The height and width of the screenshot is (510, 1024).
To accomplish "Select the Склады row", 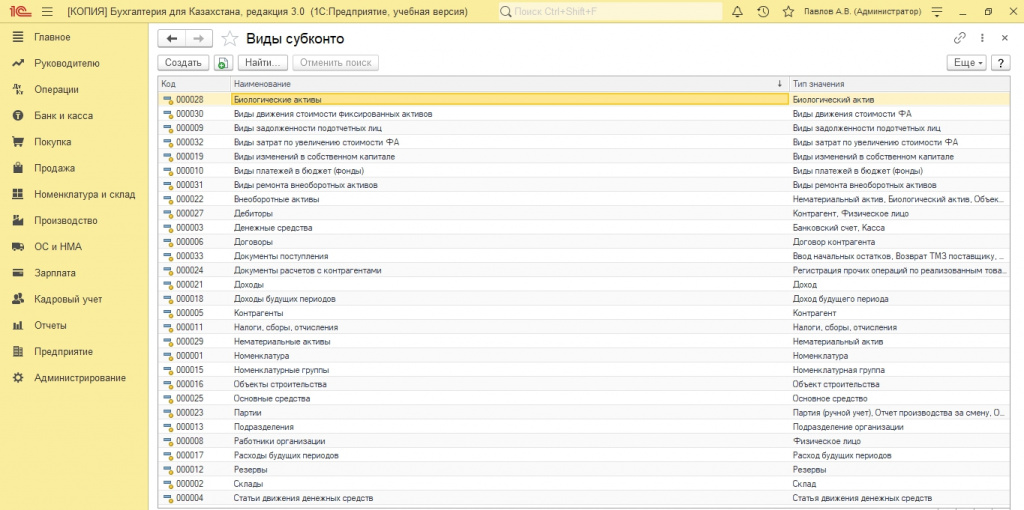I will coord(584,484).
